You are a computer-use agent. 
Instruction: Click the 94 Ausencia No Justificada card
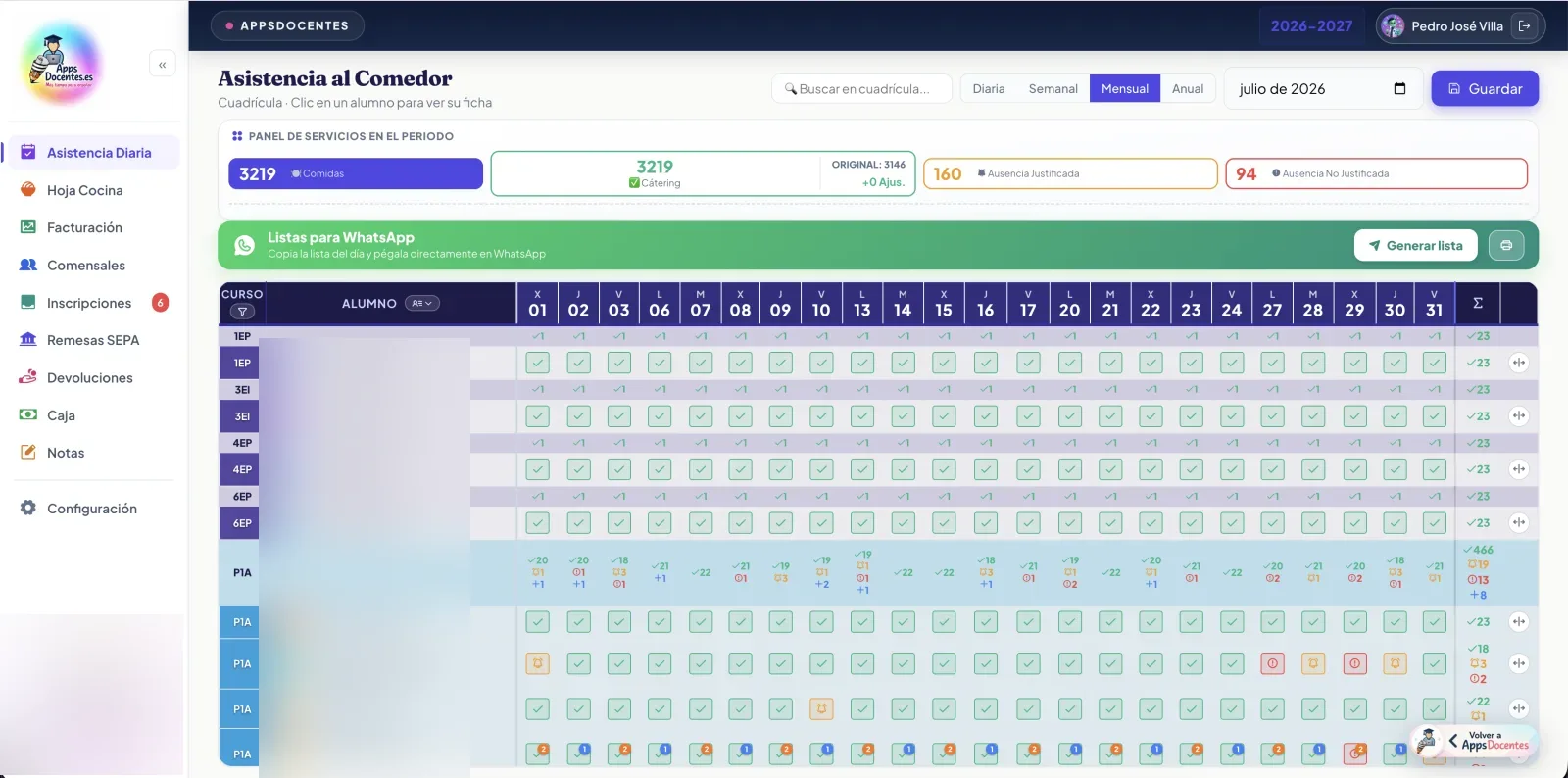point(1376,173)
